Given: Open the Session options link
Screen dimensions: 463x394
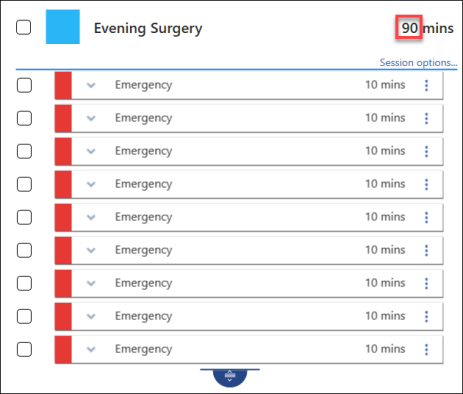Looking at the screenshot, I should (x=418, y=63).
